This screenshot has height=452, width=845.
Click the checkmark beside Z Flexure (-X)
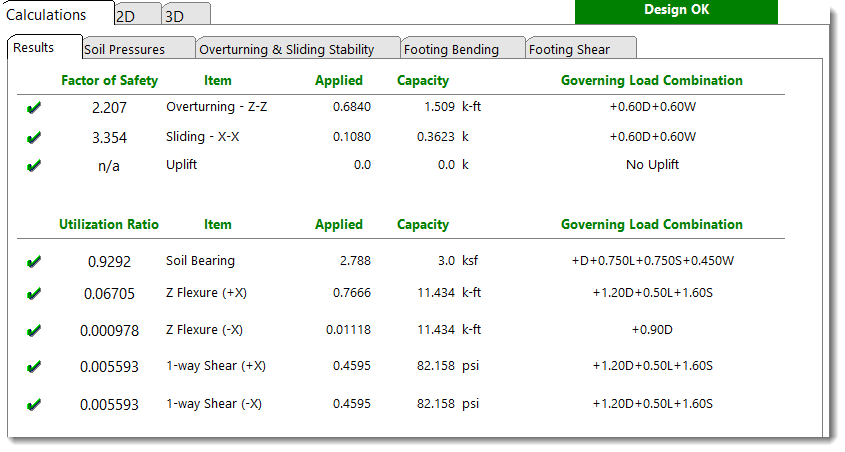pyautogui.click(x=34, y=330)
